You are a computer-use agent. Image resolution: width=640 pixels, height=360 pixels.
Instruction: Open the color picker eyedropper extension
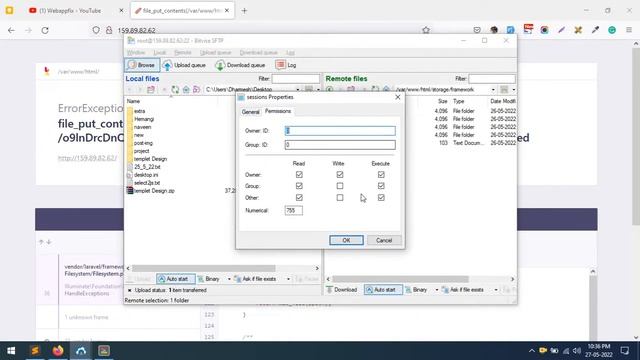pos(595,30)
